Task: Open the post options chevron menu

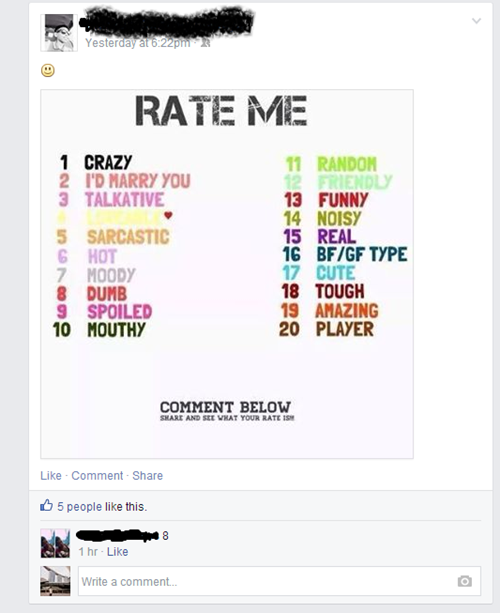Action: pos(476,21)
